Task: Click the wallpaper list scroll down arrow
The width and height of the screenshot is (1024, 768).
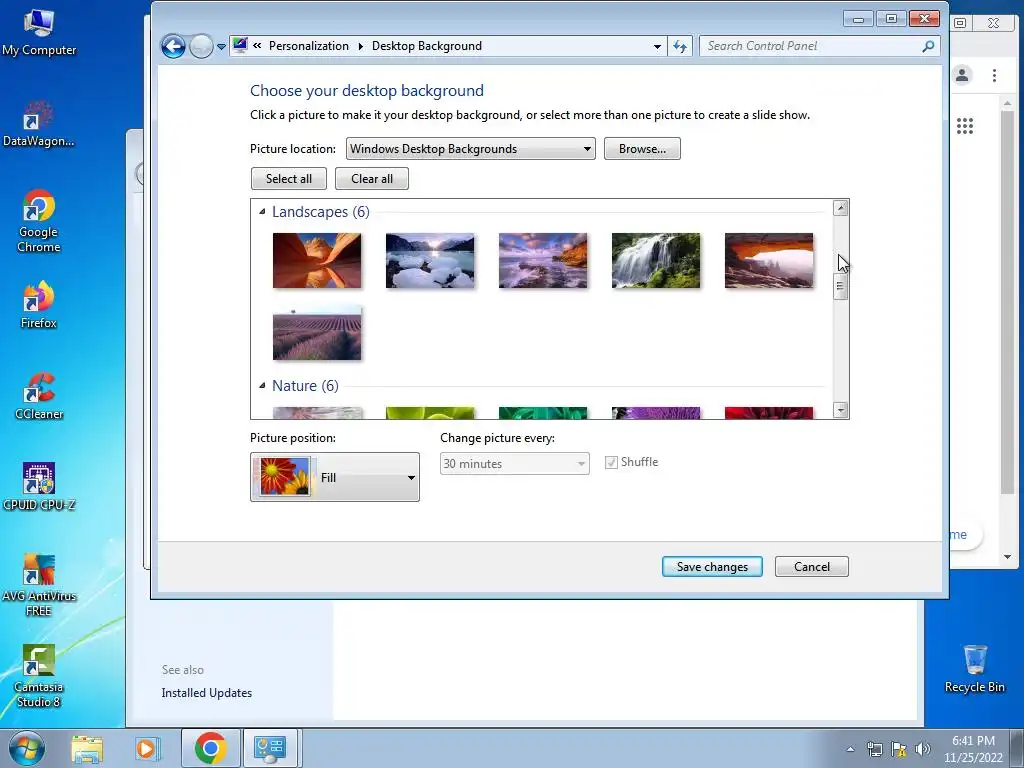Action: click(841, 410)
